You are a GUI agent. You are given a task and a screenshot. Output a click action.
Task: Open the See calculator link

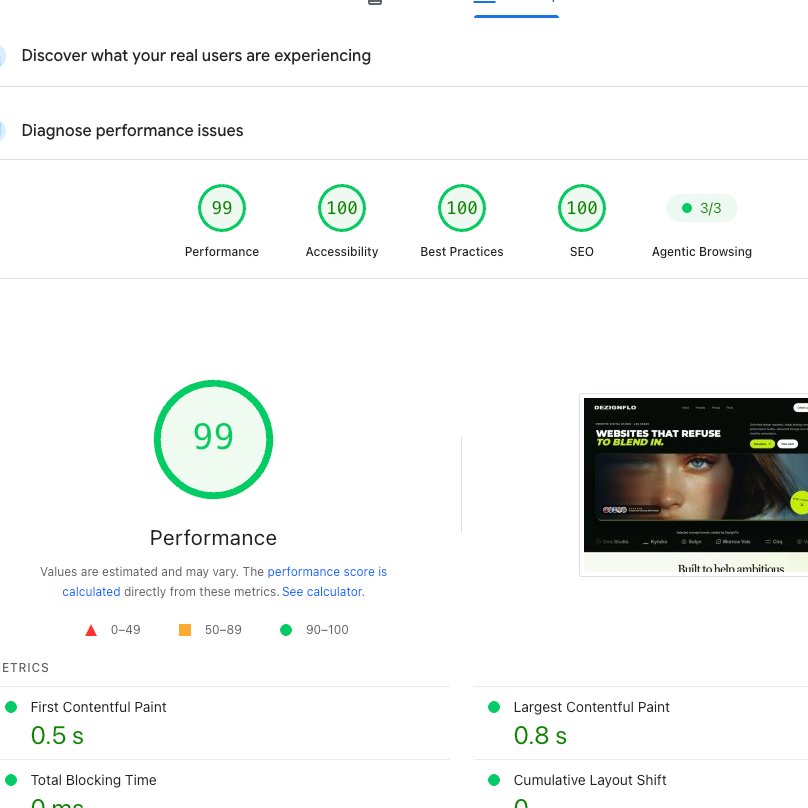323,592
